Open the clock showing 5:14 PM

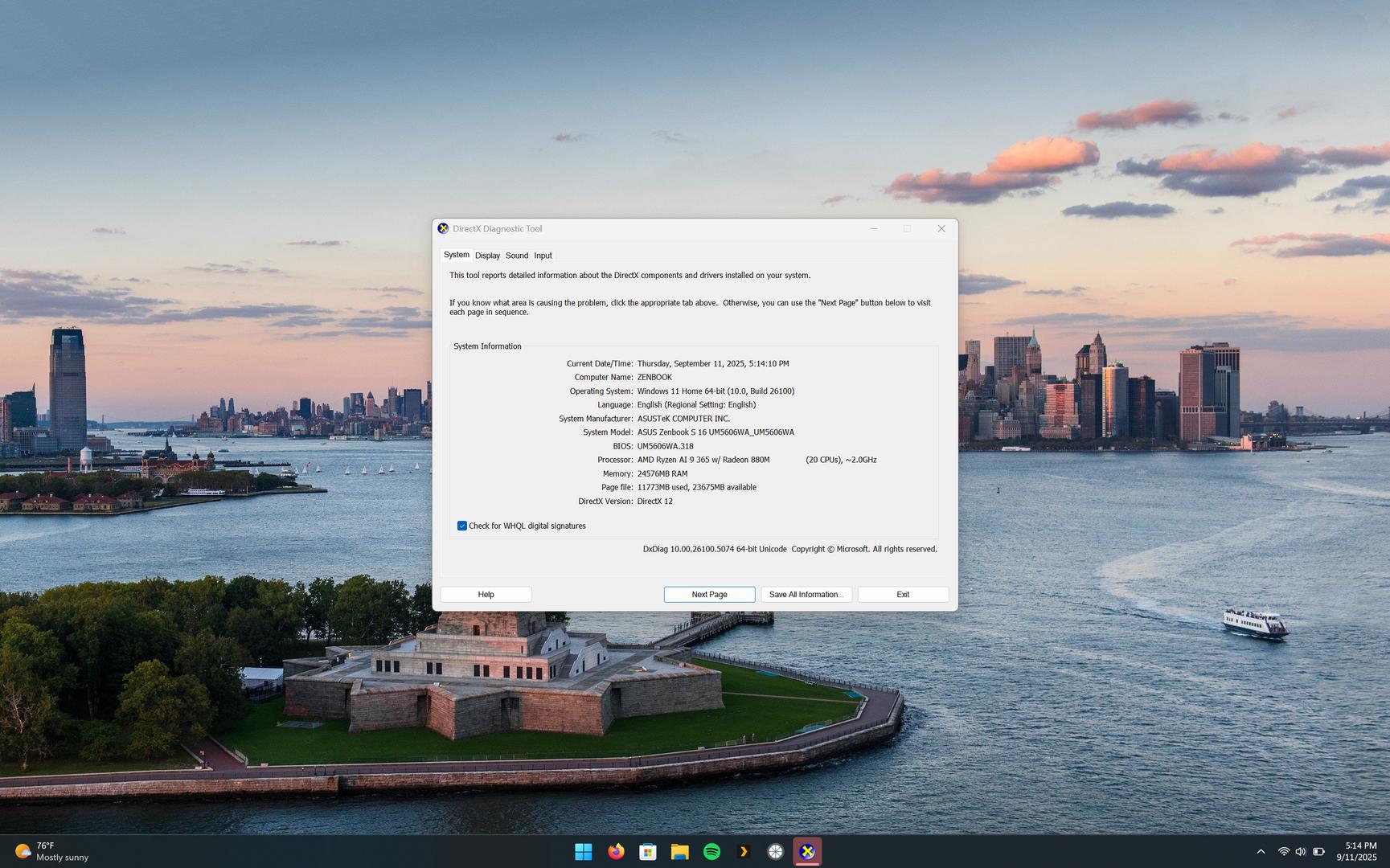[x=1357, y=852]
